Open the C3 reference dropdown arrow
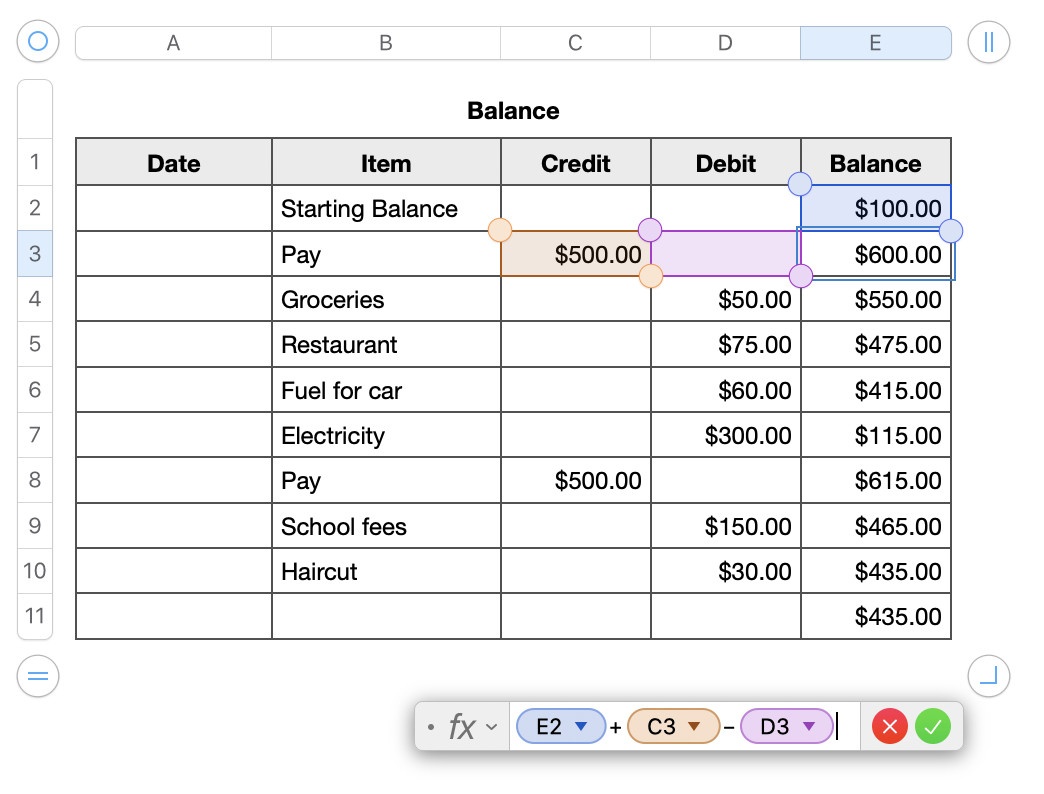The height and width of the screenshot is (794, 1044). click(694, 727)
